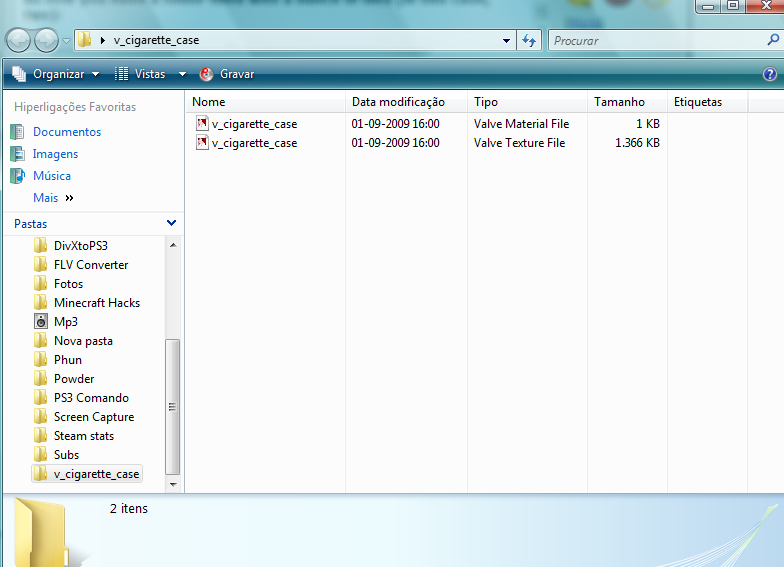Maximize the Explorer window
The image size is (784, 567).
[x=732, y=6]
